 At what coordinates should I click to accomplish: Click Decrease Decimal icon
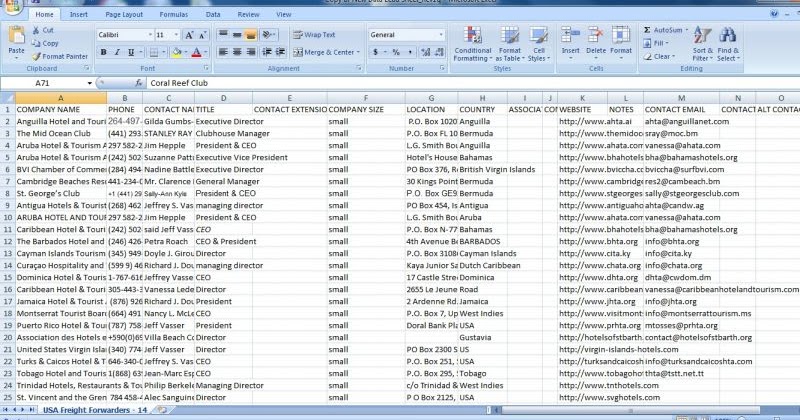tap(438, 52)
